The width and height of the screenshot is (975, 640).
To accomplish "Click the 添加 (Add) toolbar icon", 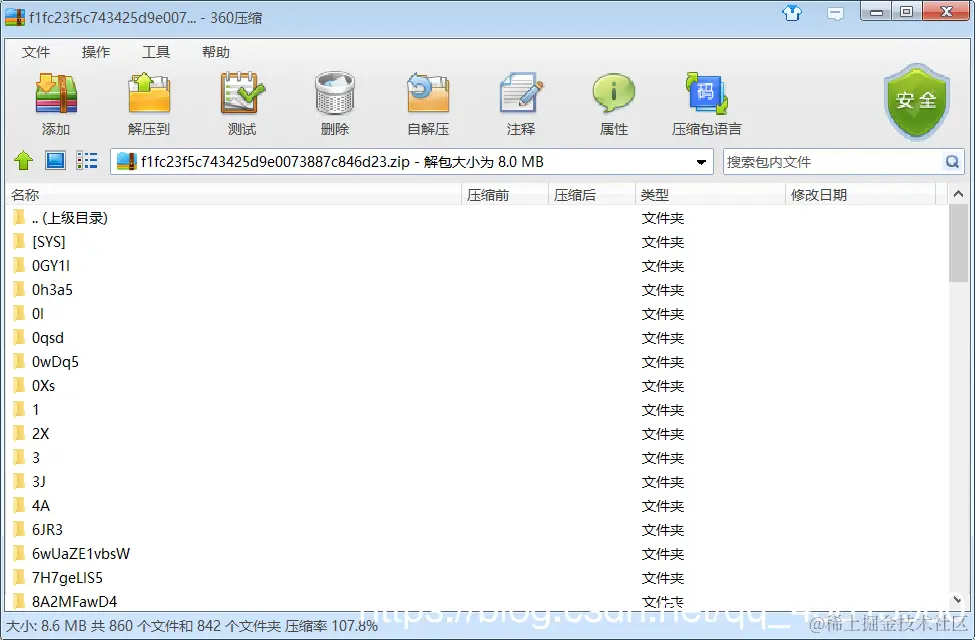I will 56,95.
